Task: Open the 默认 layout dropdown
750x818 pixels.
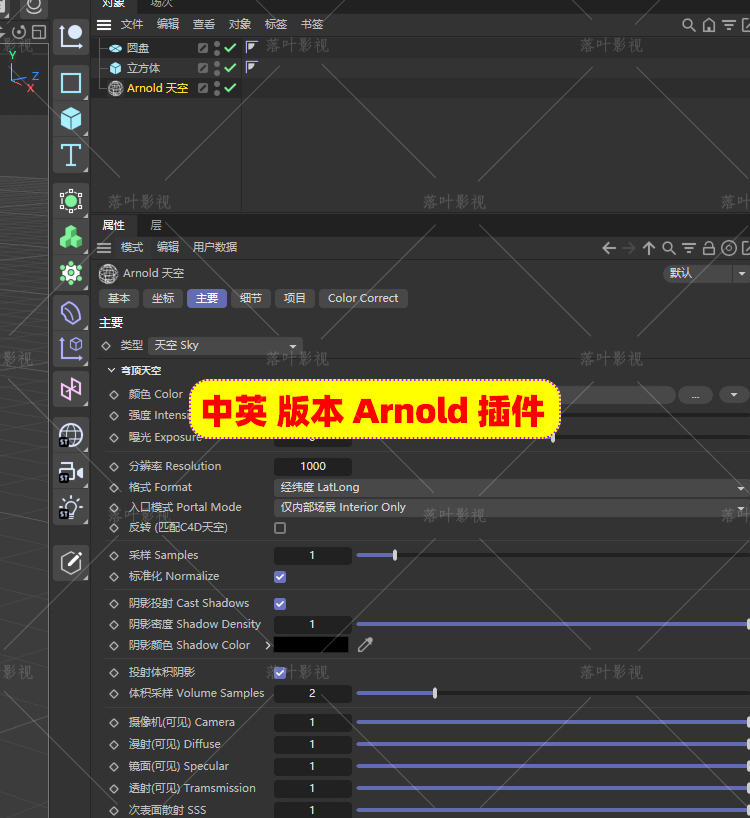Action: click(697, 273)
